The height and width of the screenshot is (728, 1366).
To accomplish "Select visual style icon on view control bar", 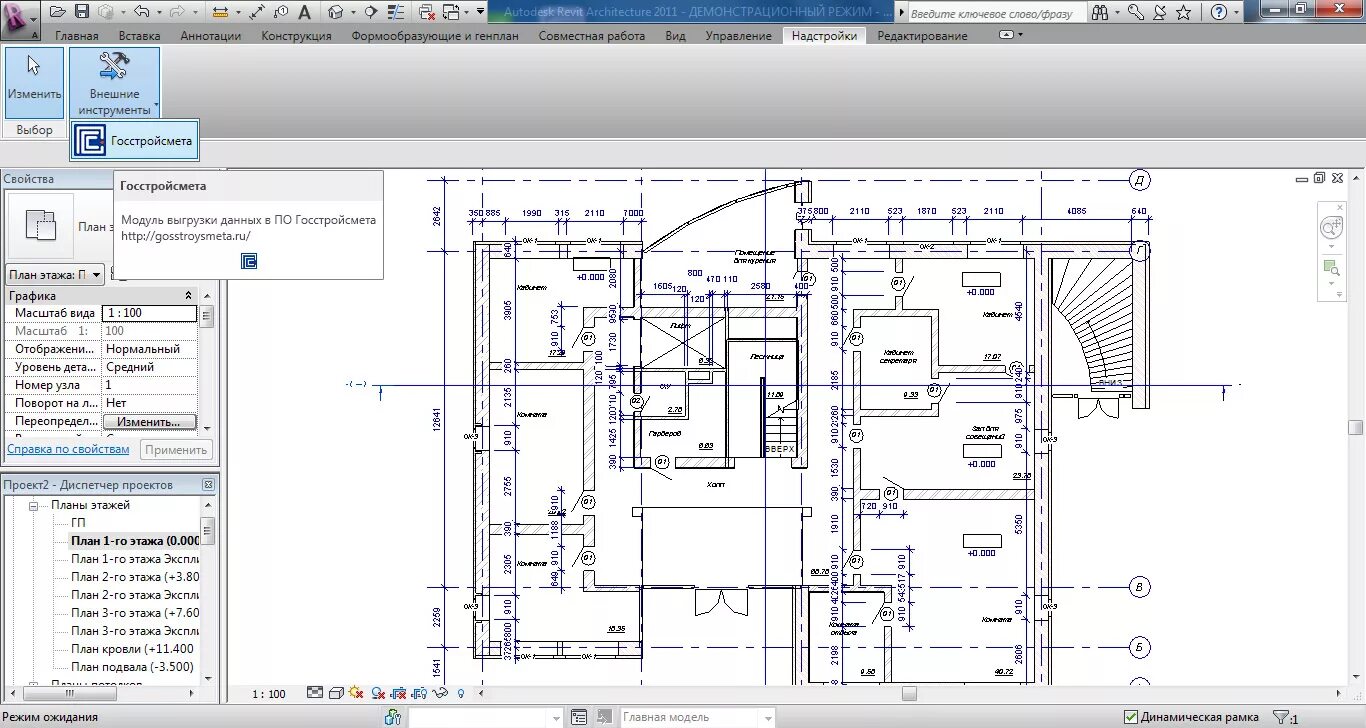I will tap(337, 692).
